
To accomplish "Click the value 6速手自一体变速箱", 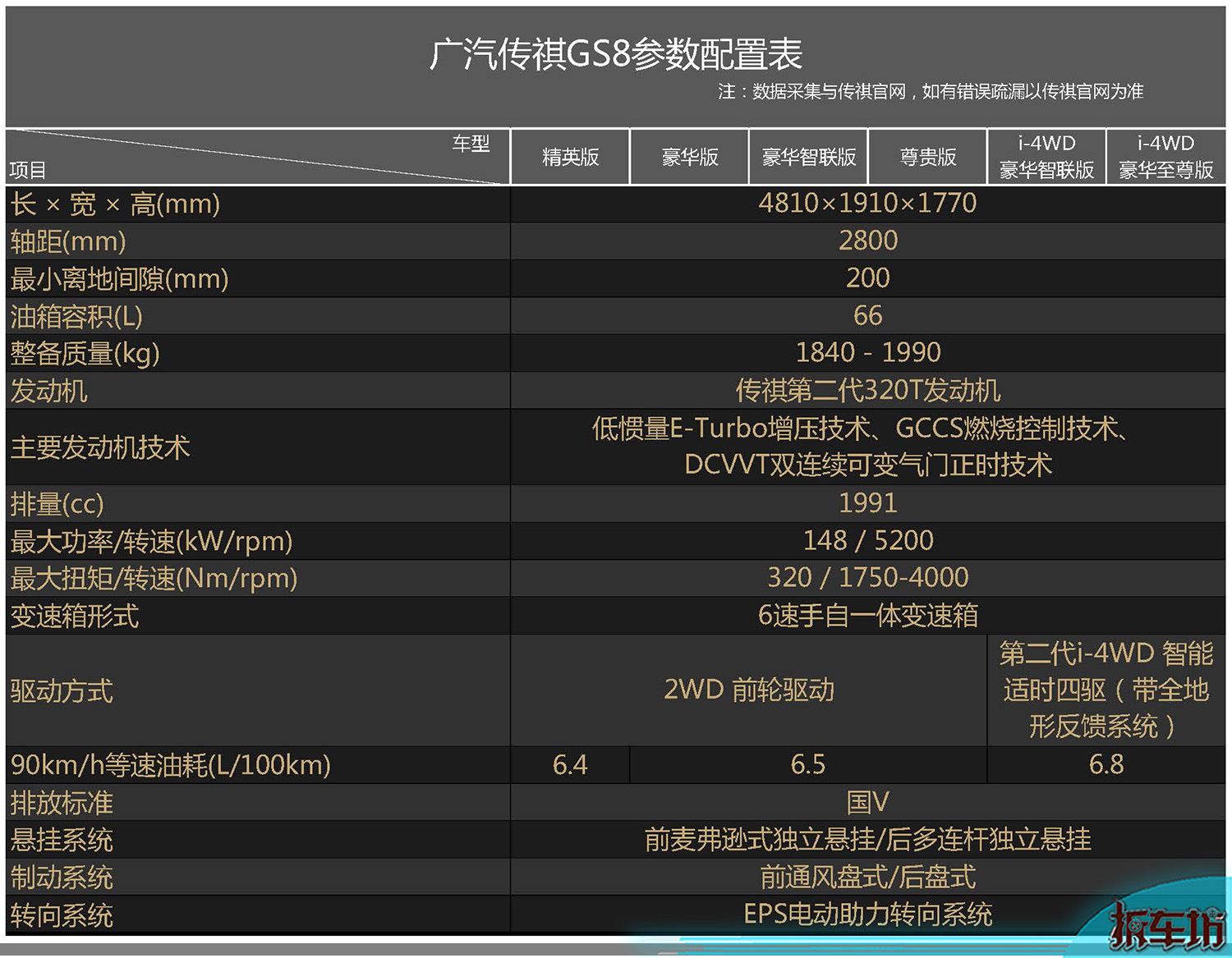I will 868,616.
